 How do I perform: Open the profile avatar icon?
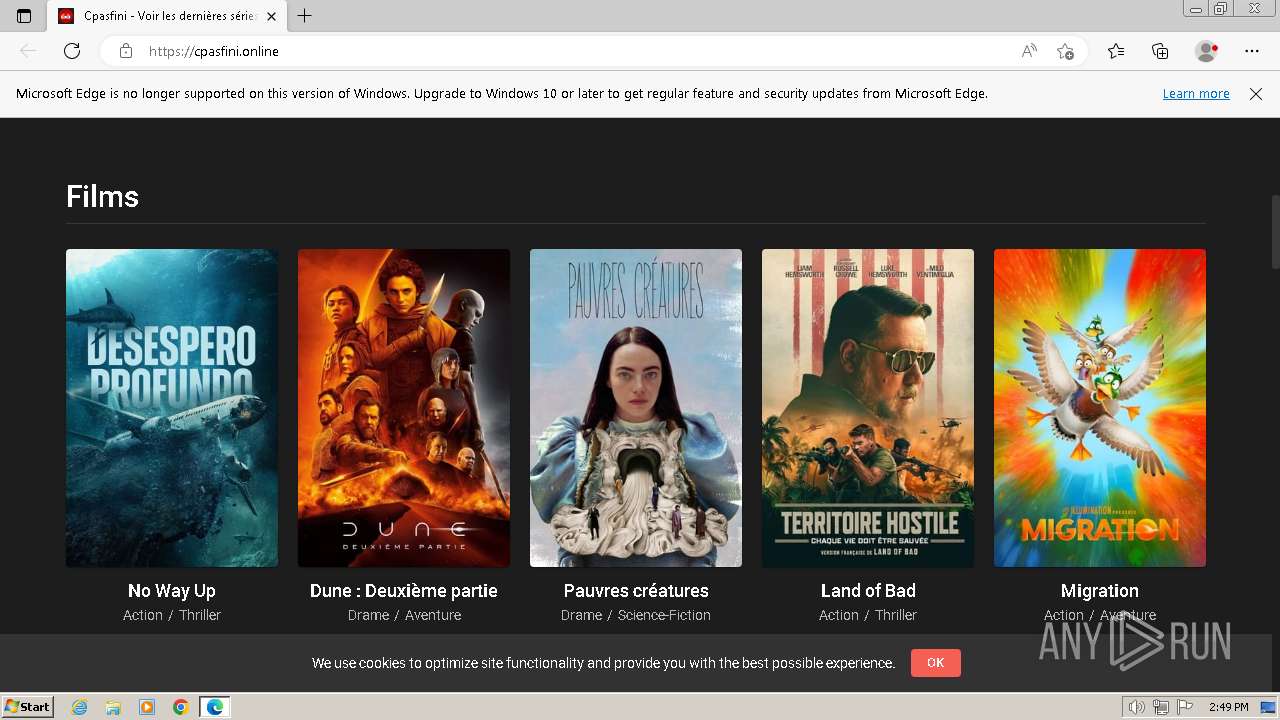(1206, 51)
